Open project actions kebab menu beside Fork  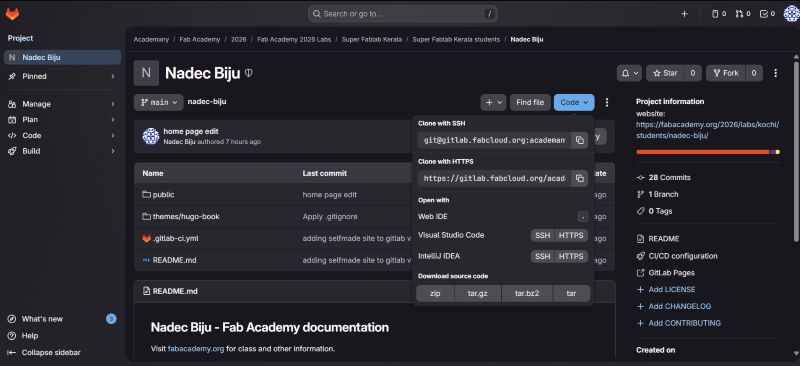click(776, 73)
